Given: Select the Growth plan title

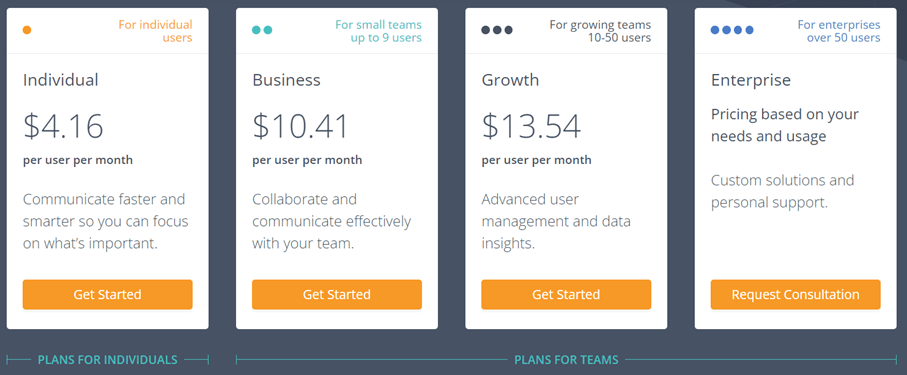Looking at the screenshot, I should click(510, 80).
